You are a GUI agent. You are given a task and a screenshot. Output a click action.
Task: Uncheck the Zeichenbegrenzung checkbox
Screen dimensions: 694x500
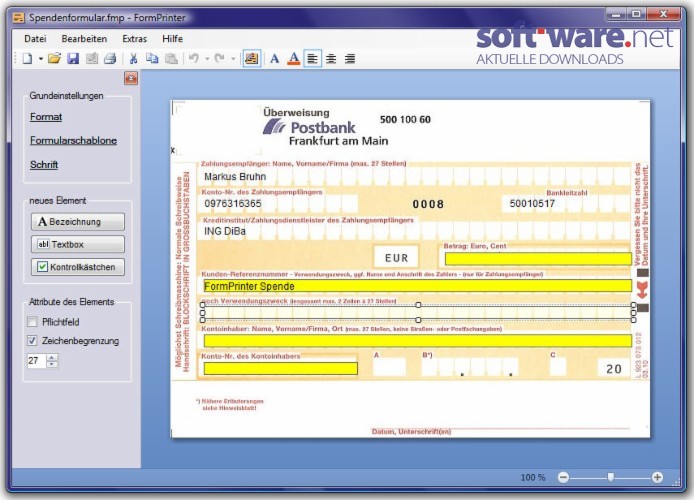pos(32,341)
